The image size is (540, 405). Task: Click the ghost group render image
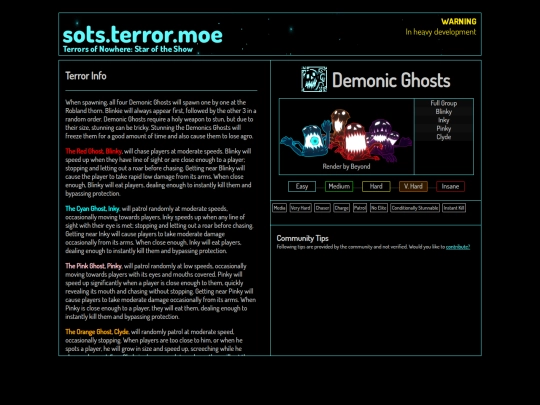click(346, 135)
